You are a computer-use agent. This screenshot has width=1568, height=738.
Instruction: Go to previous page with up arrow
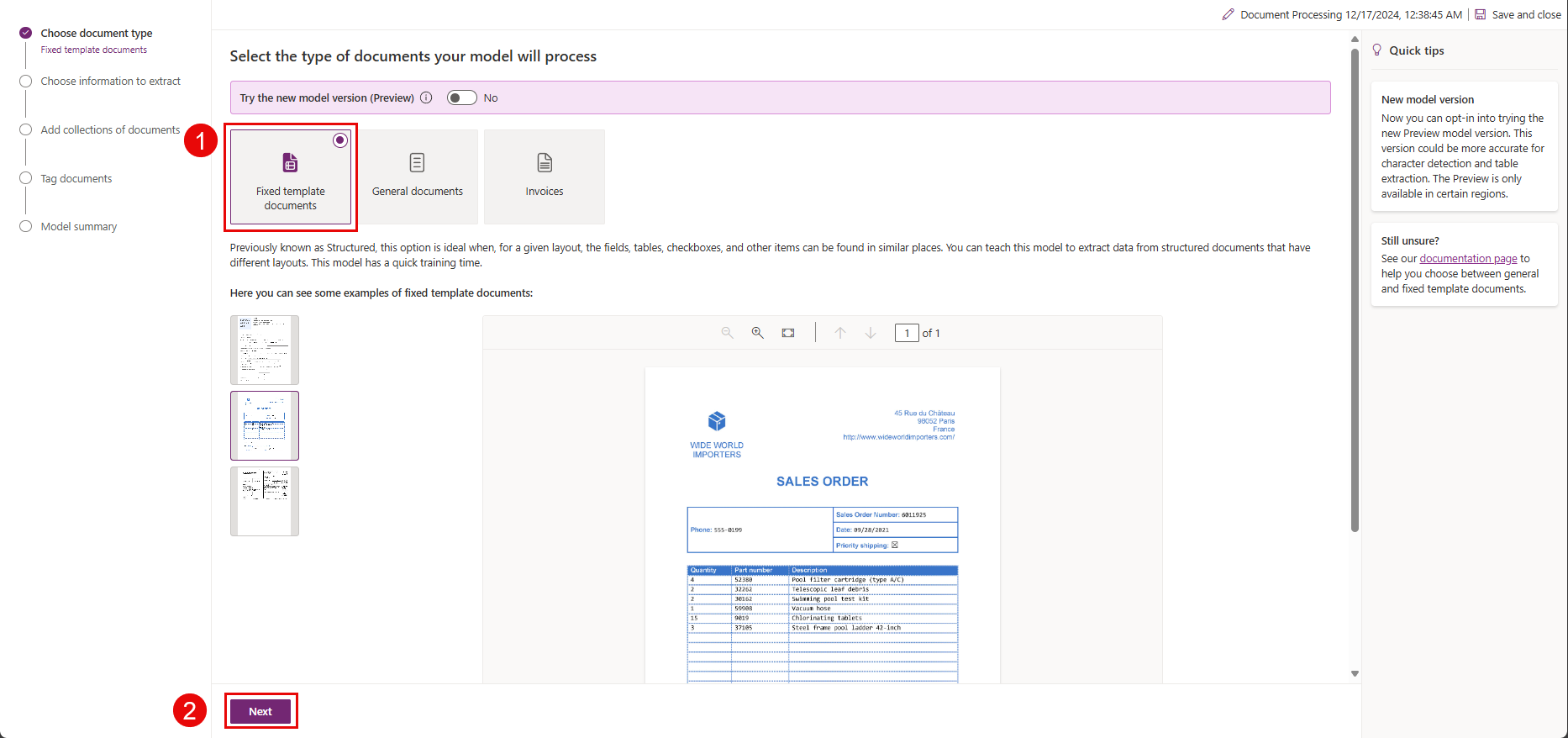pyautogui.click(x=840, y=333)
